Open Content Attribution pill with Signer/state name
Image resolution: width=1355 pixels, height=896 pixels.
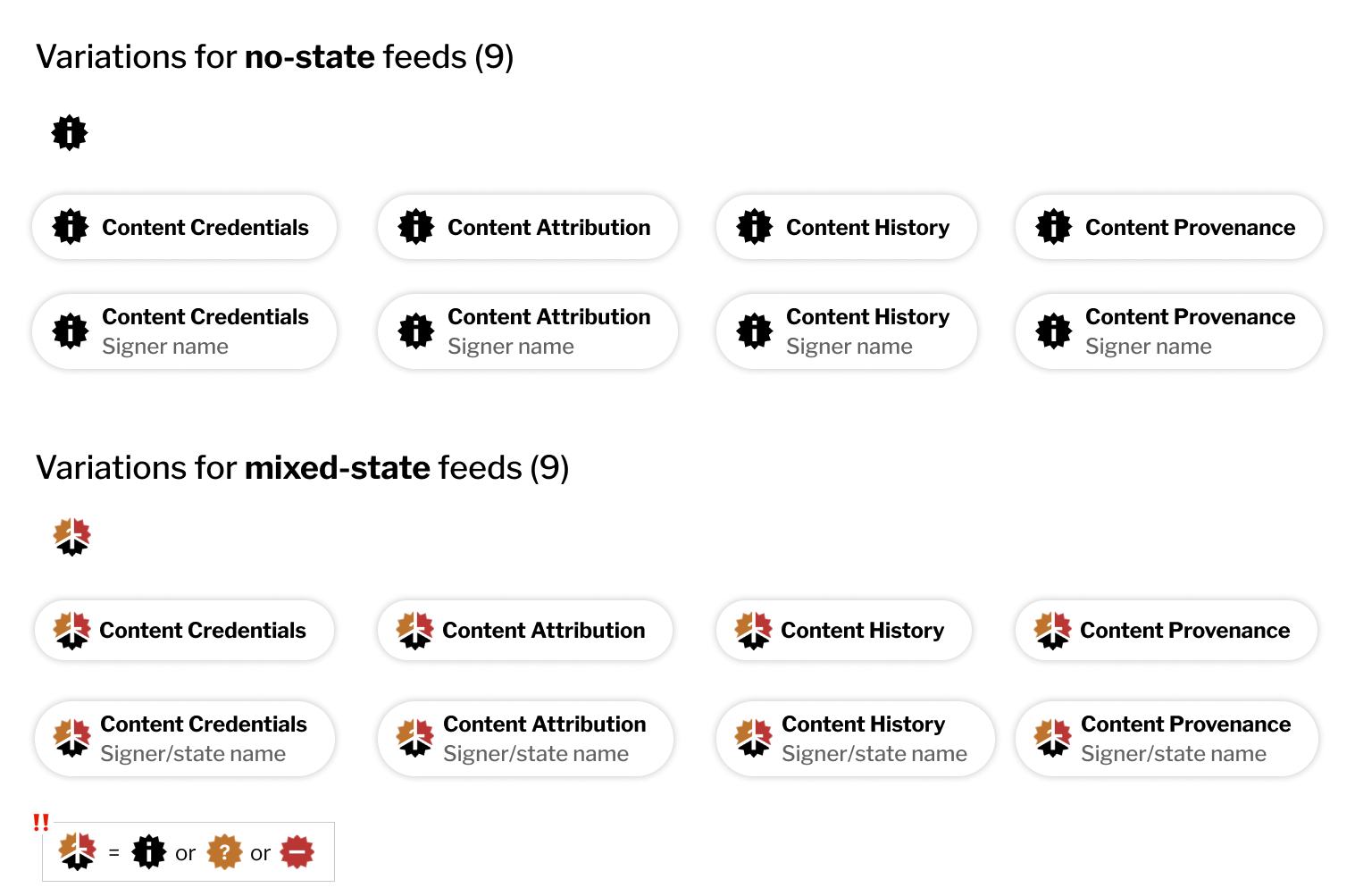click(526, 739)
